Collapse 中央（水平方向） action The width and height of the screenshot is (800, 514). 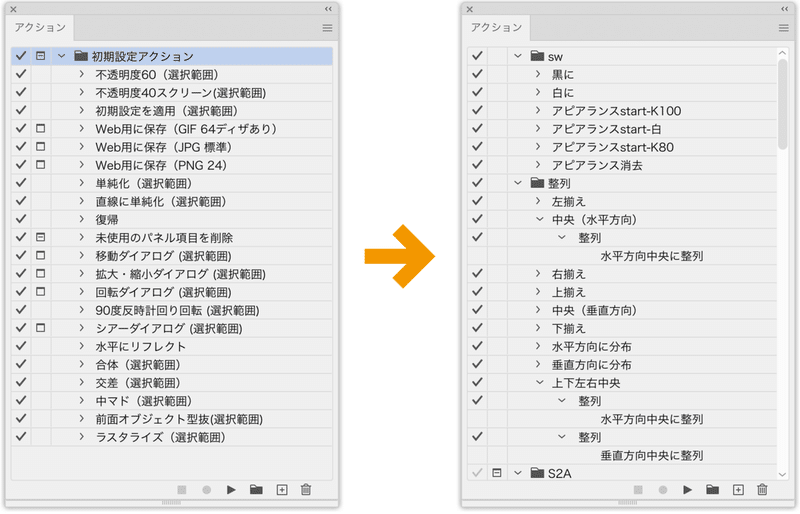tap(539, 219)
